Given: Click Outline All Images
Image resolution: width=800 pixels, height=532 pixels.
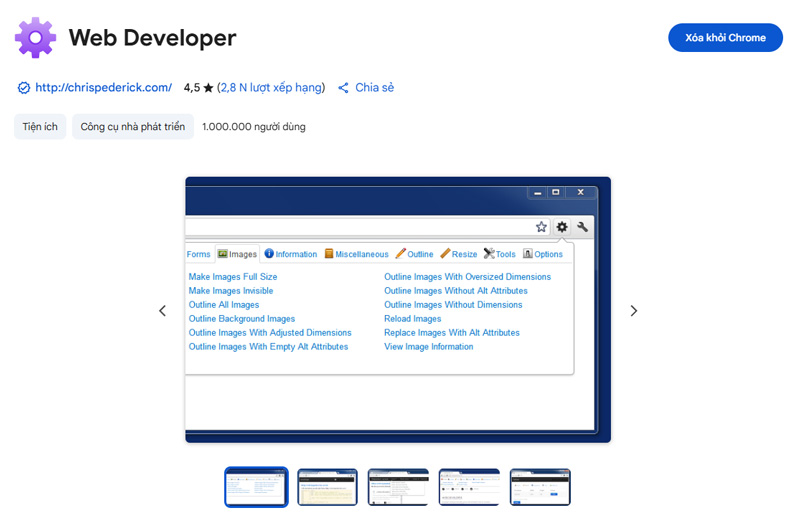Looking at the screenshot, I should click(223, 305).
